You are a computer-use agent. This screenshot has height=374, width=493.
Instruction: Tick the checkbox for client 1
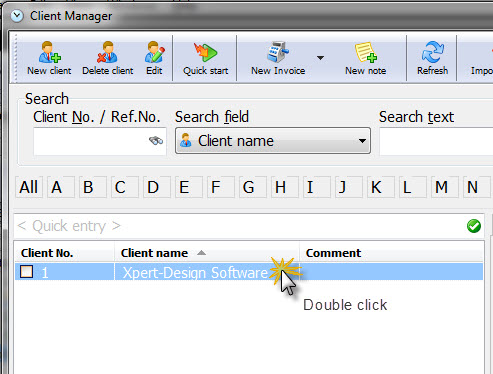26,272
